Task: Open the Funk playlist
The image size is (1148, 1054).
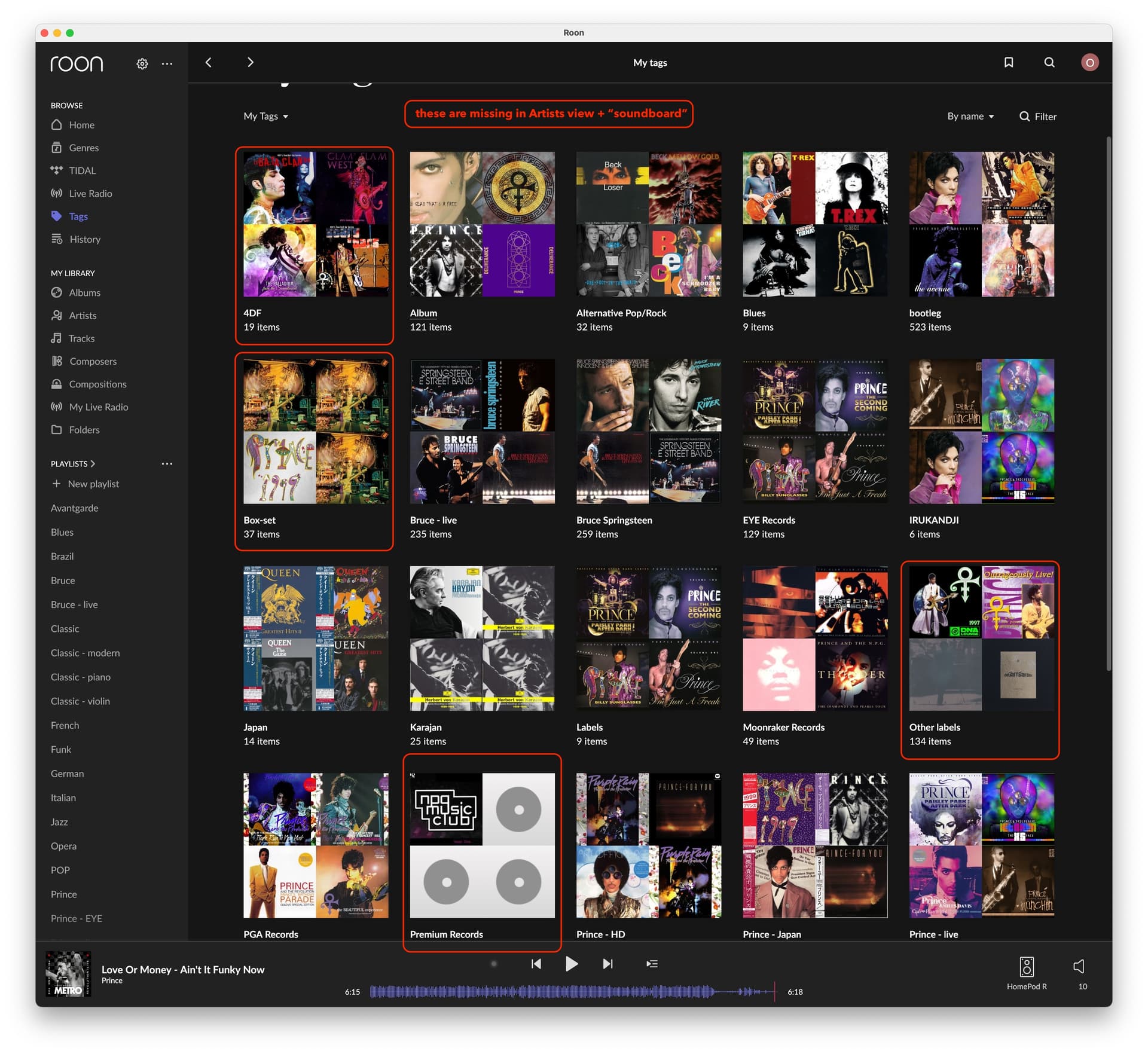Action: coord(61,749)
